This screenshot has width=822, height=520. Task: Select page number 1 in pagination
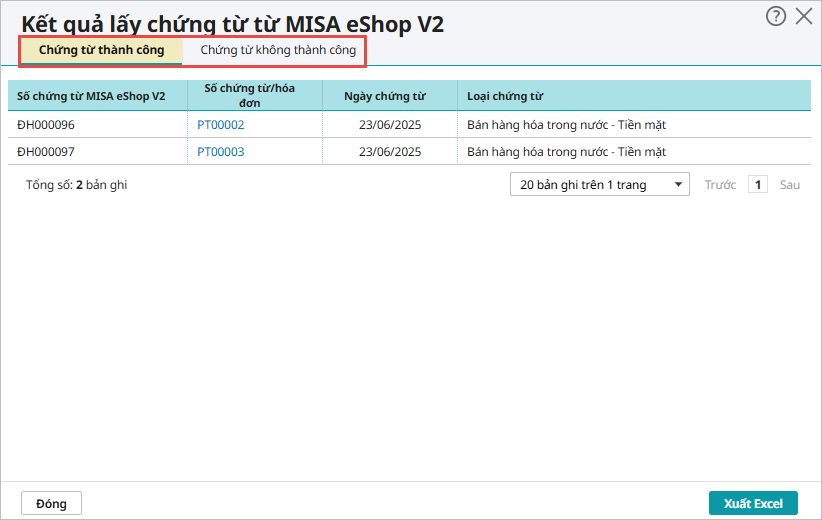point(758,185)
